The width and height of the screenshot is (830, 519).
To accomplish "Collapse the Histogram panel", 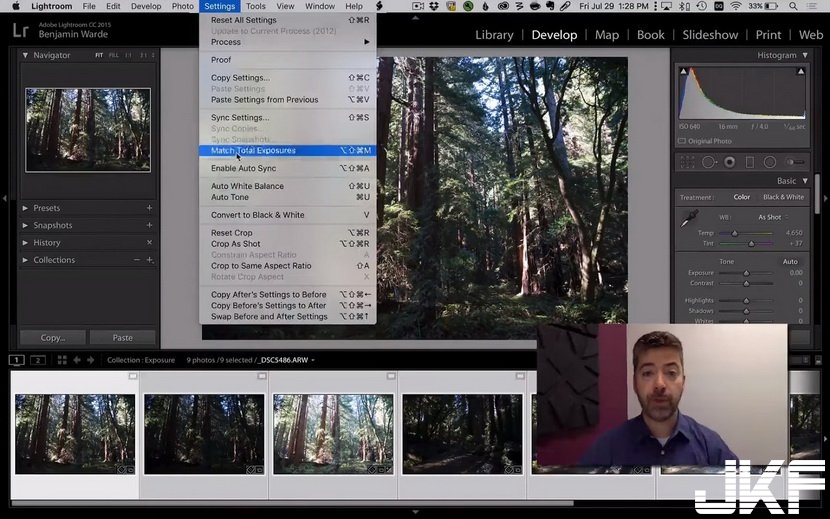I will (805, 55).
